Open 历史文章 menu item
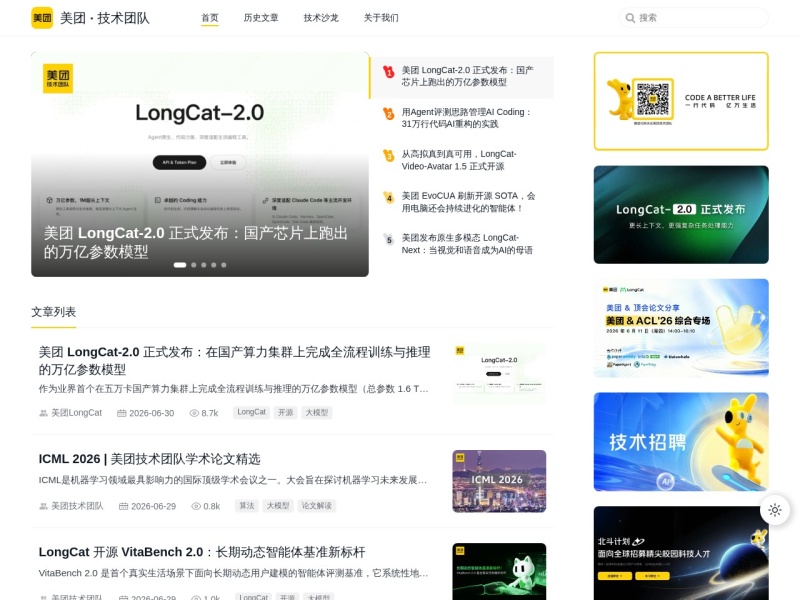 [261, 18]
